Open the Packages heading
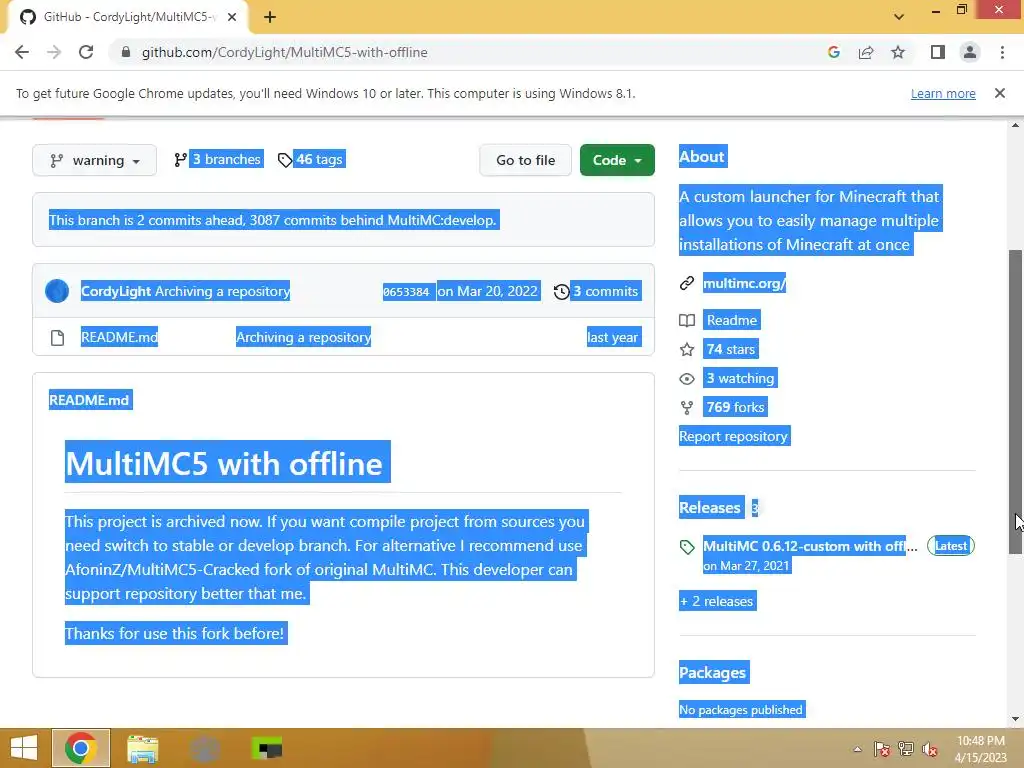The width and height of the screenshot is (1024, 768). click(713, 672)
